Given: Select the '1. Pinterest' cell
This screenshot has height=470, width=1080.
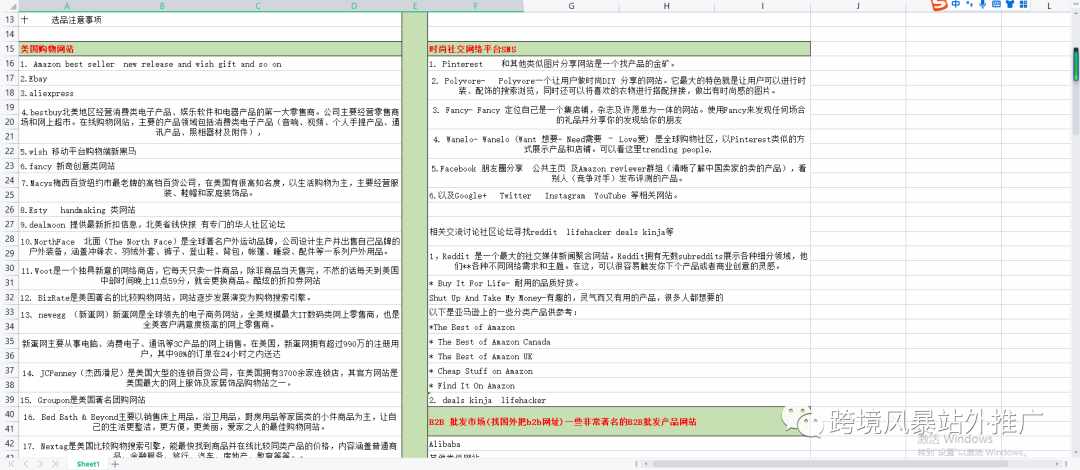Looking at the screenshot, I should (619, 64).
